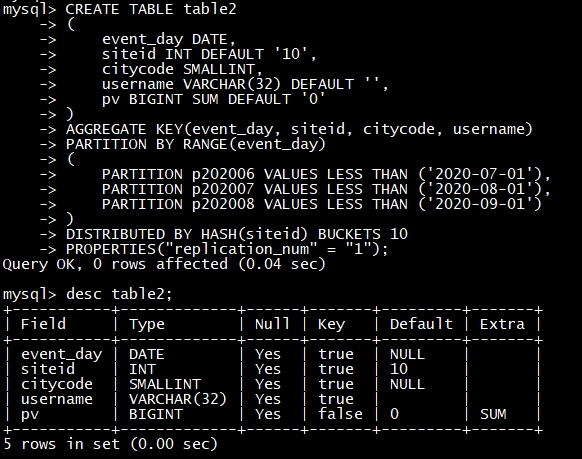Click the AGGREGATE KEY clause line
This screenshot has width=582, height=459.
(299, 129)
